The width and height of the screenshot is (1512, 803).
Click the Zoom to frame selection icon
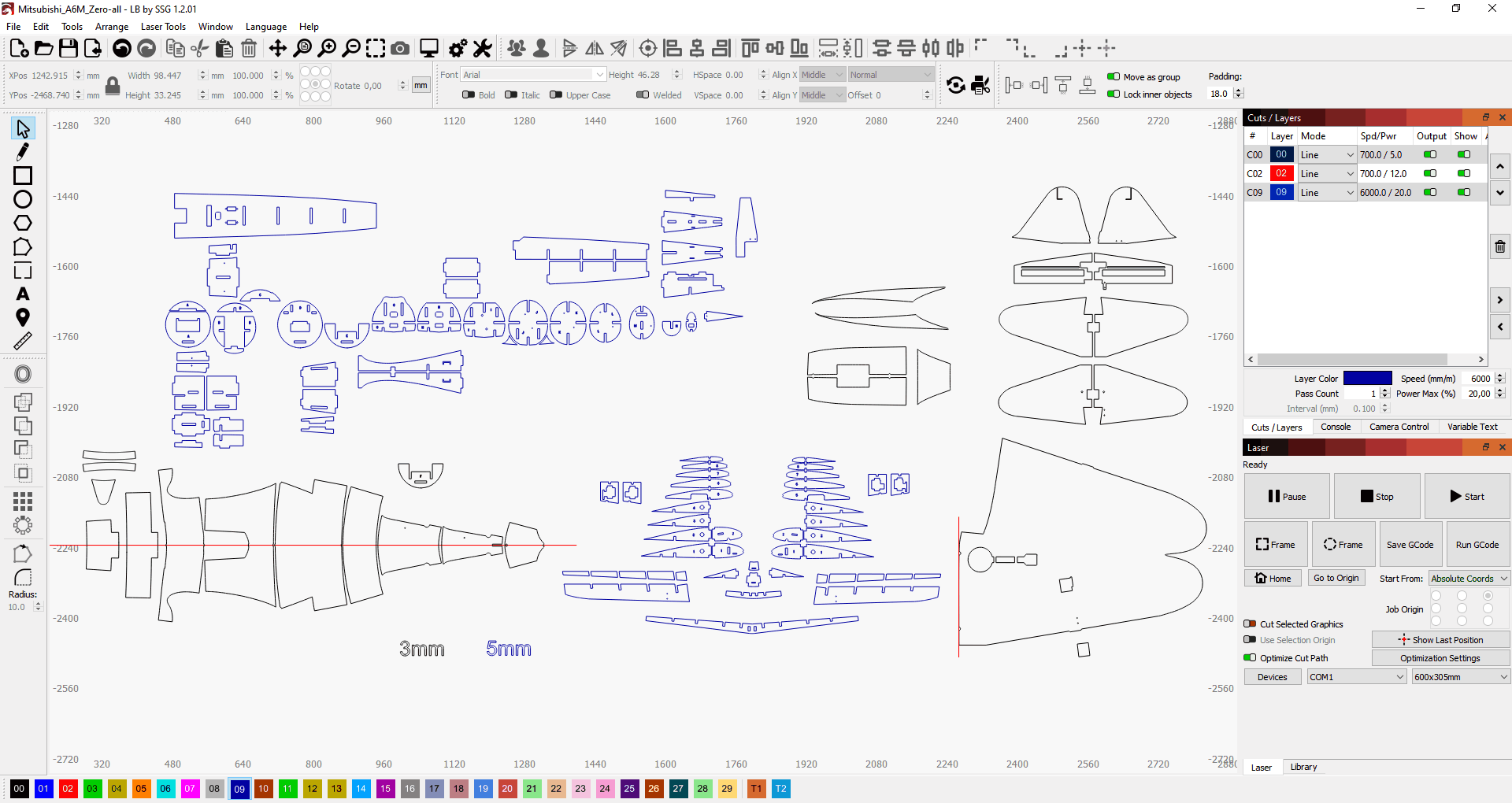coord(376,49)
